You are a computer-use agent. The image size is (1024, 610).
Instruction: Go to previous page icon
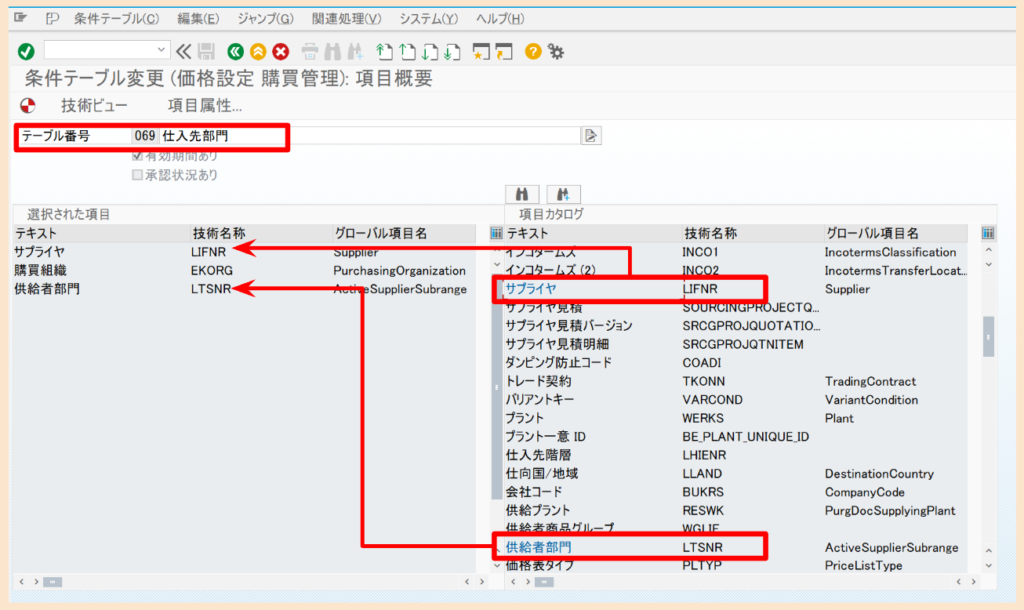[x=407, y=51]
